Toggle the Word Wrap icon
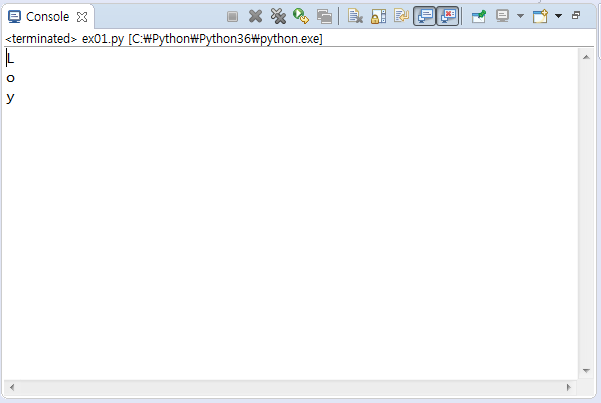The image size is (601, 403). (x=401, y=16)
